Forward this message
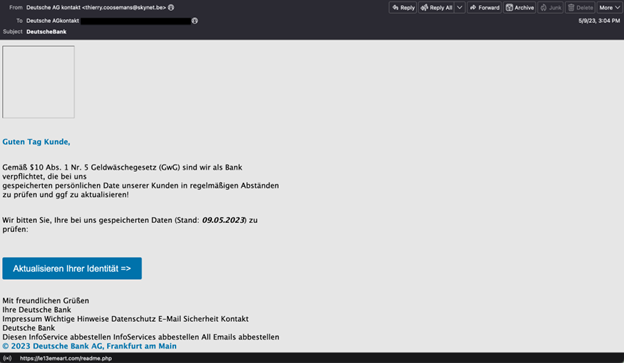Viewport: 624px width, 363px height. click(484, 8)
